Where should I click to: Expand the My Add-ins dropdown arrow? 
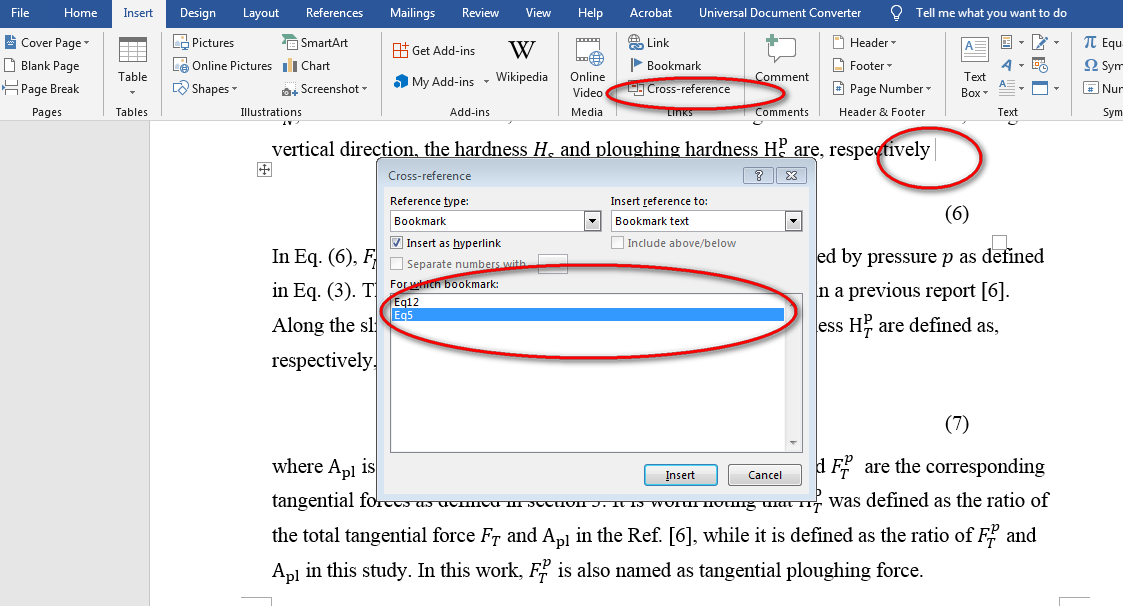pos(486,82)
